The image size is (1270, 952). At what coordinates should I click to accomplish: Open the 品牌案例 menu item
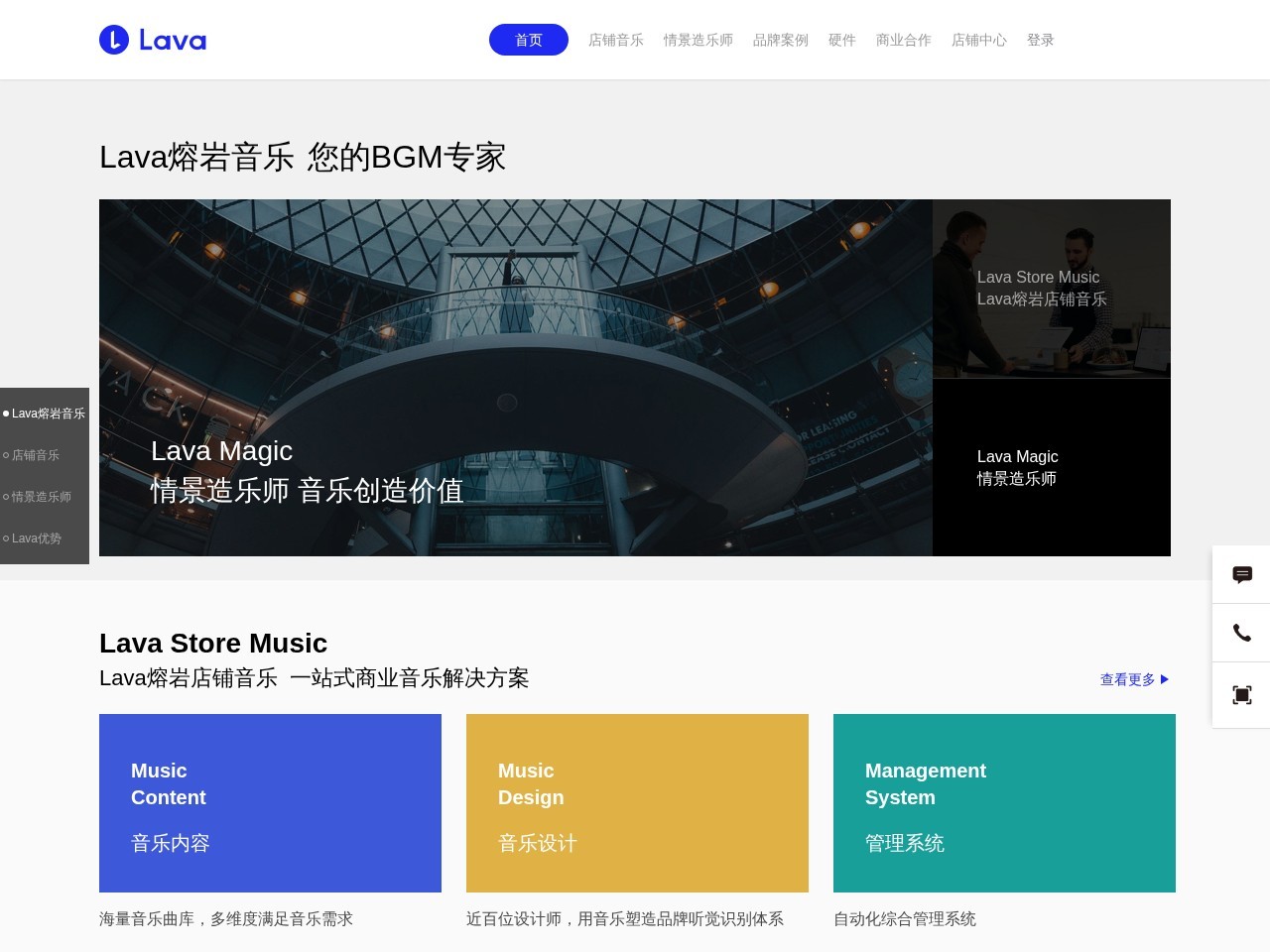coord(780,40)
